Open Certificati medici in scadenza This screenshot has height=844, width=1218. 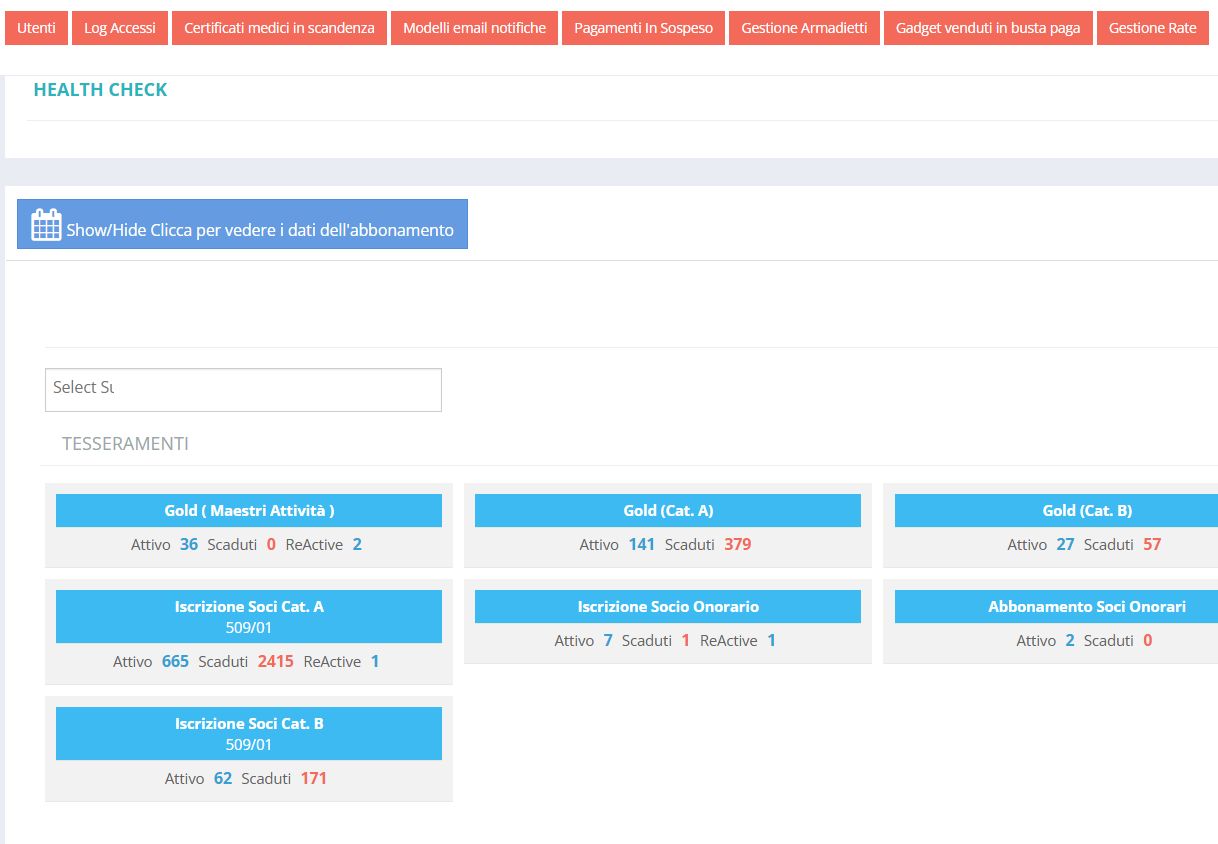pyautogui.click(x=279, y=28)
